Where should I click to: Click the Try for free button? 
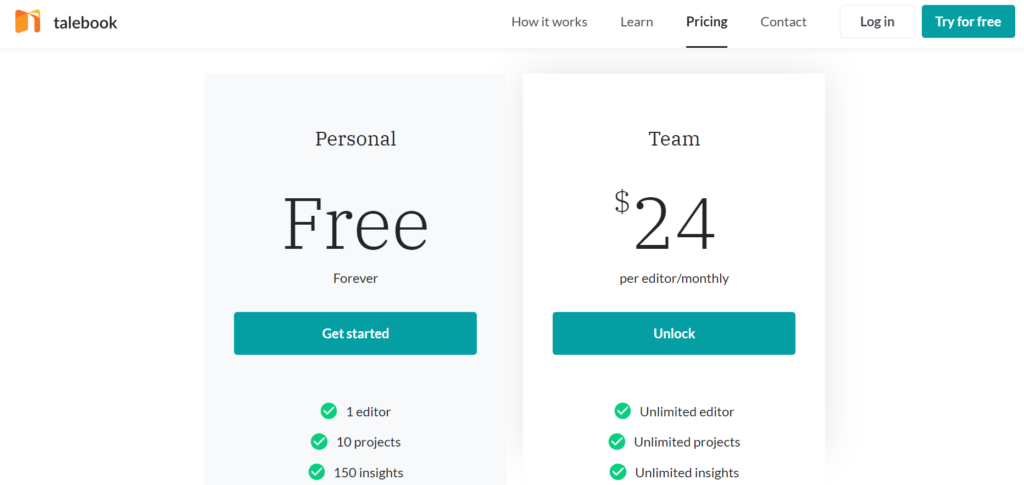pos(968,22)
